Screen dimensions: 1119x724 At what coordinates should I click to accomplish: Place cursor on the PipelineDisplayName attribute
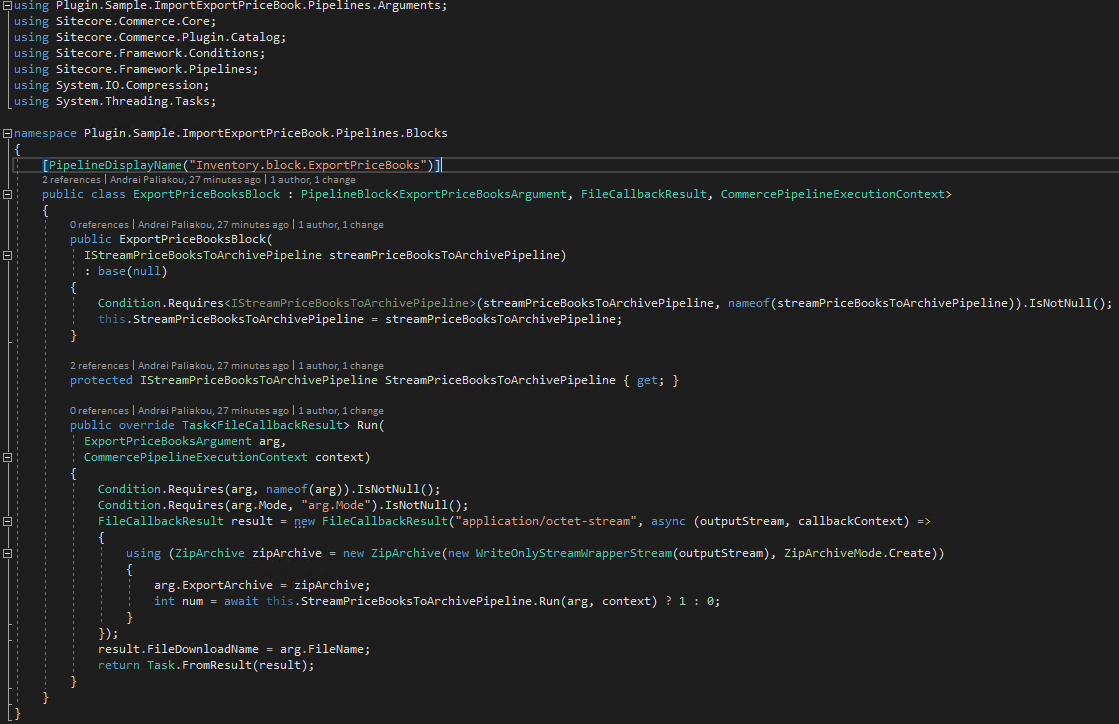[116, 165]
